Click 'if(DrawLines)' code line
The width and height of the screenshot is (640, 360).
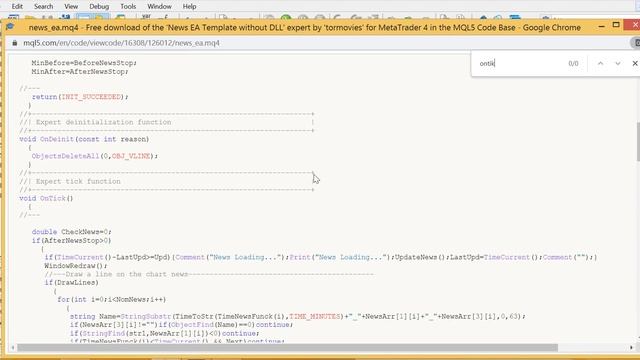(x=71, y=282)
